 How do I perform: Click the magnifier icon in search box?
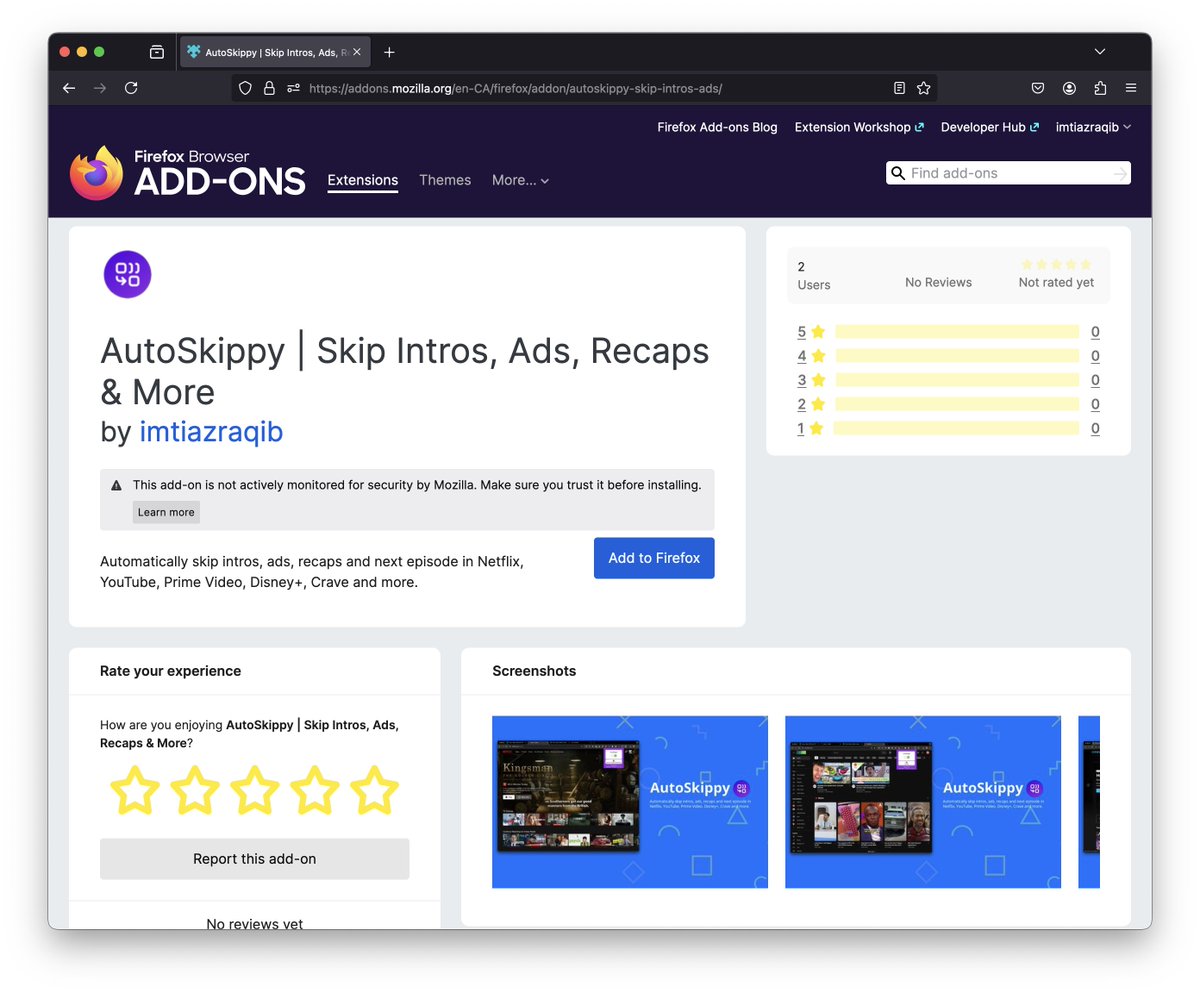(898, 173)
